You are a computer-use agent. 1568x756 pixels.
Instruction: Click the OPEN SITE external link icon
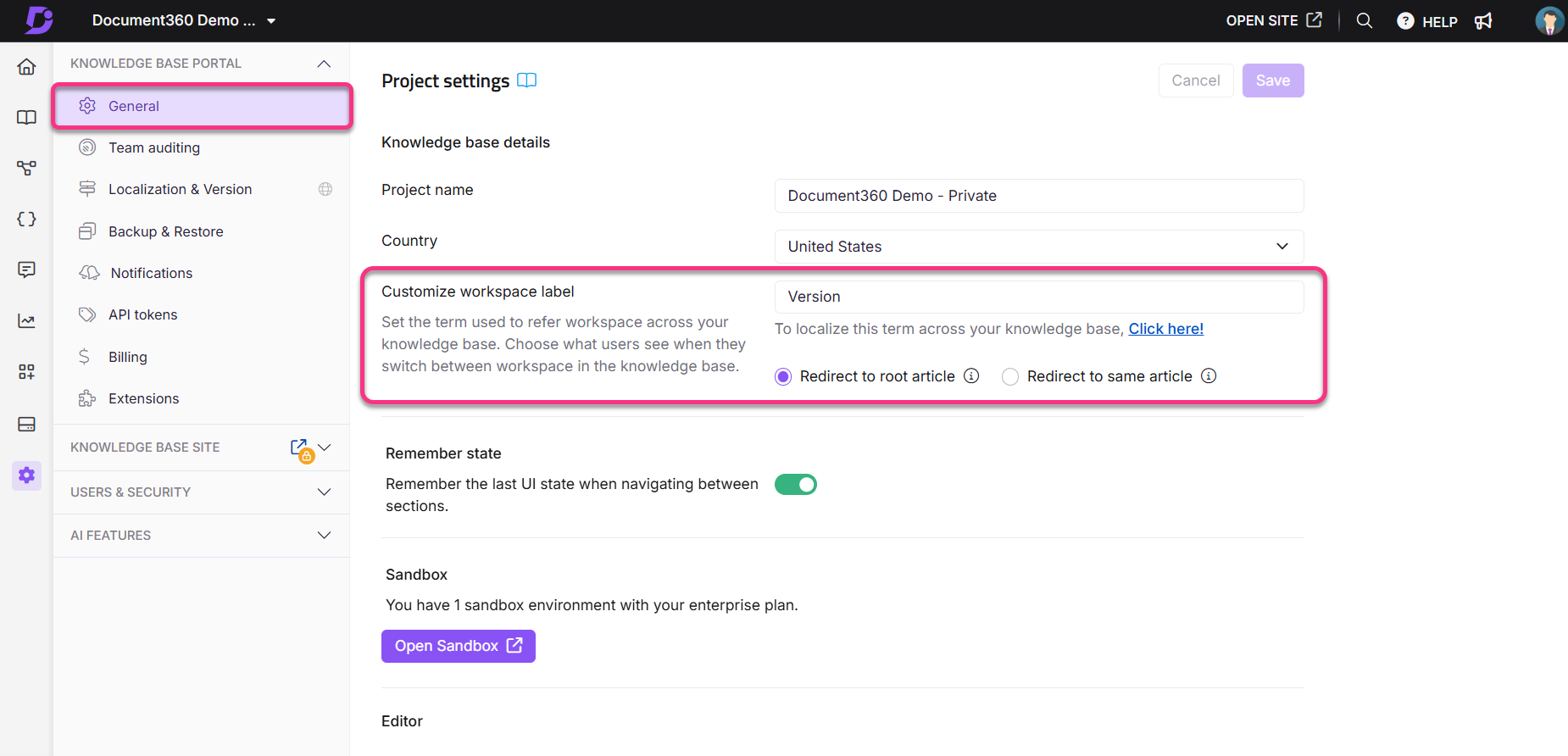[x=1314, y=19]
